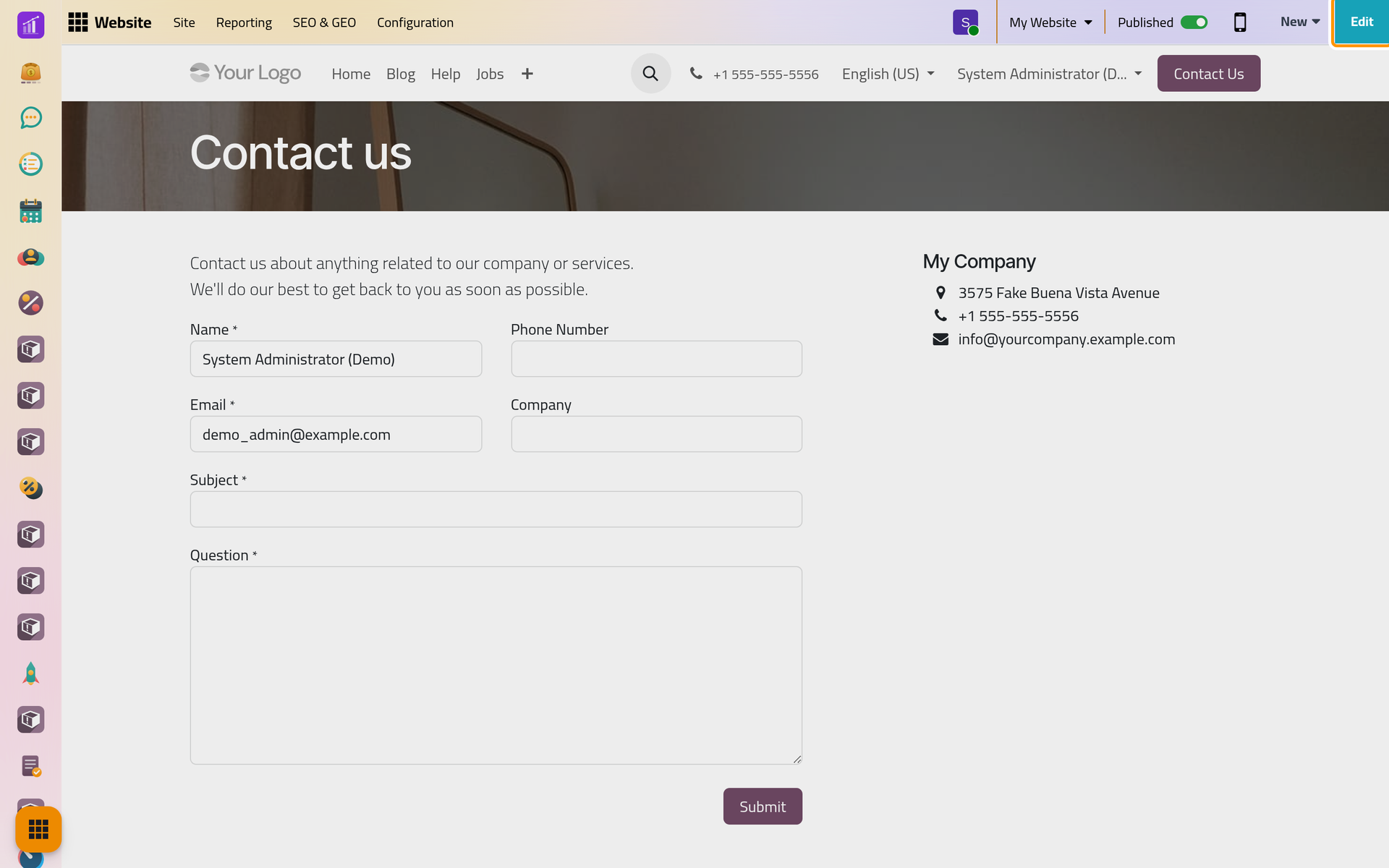Click the Contact Us header button
The image size is (1389, 868).
point(1208,74)
